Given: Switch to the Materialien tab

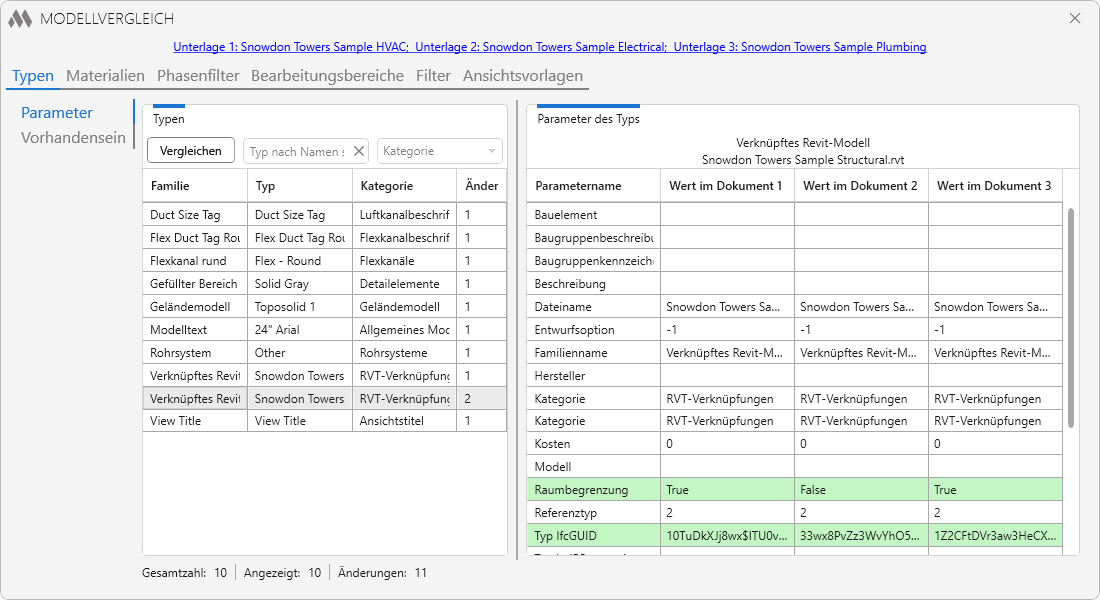Looking at the screenshot, I should pyautogui.click(x=105, y=76).
